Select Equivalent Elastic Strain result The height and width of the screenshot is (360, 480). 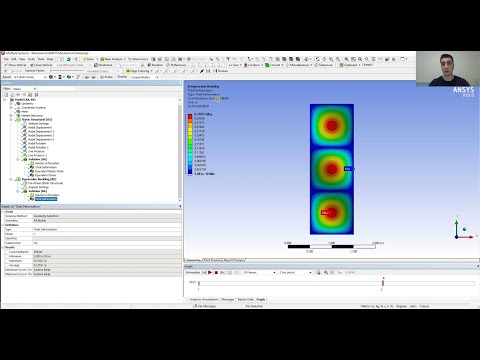tap(49, 171)
